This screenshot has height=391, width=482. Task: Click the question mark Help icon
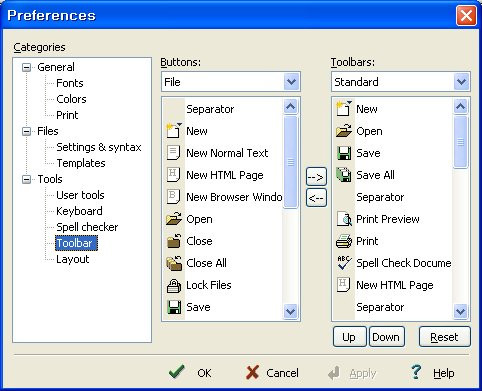point(416,372)
